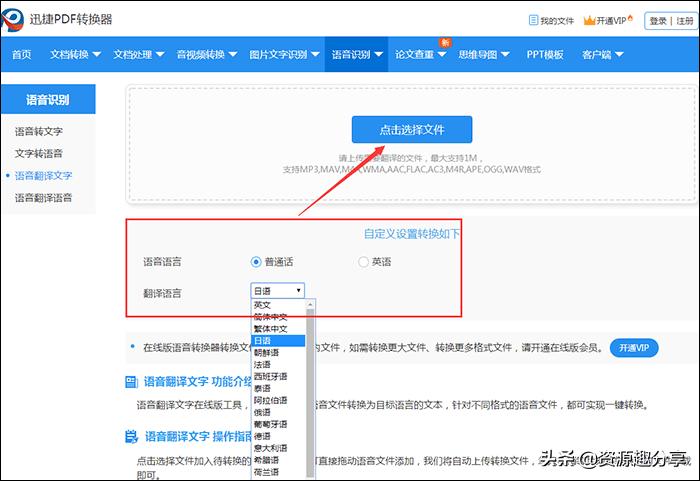This screenshot has height=481, width=700.
Task: Choose 法语 in language list
Action: (x=278, y=364)
